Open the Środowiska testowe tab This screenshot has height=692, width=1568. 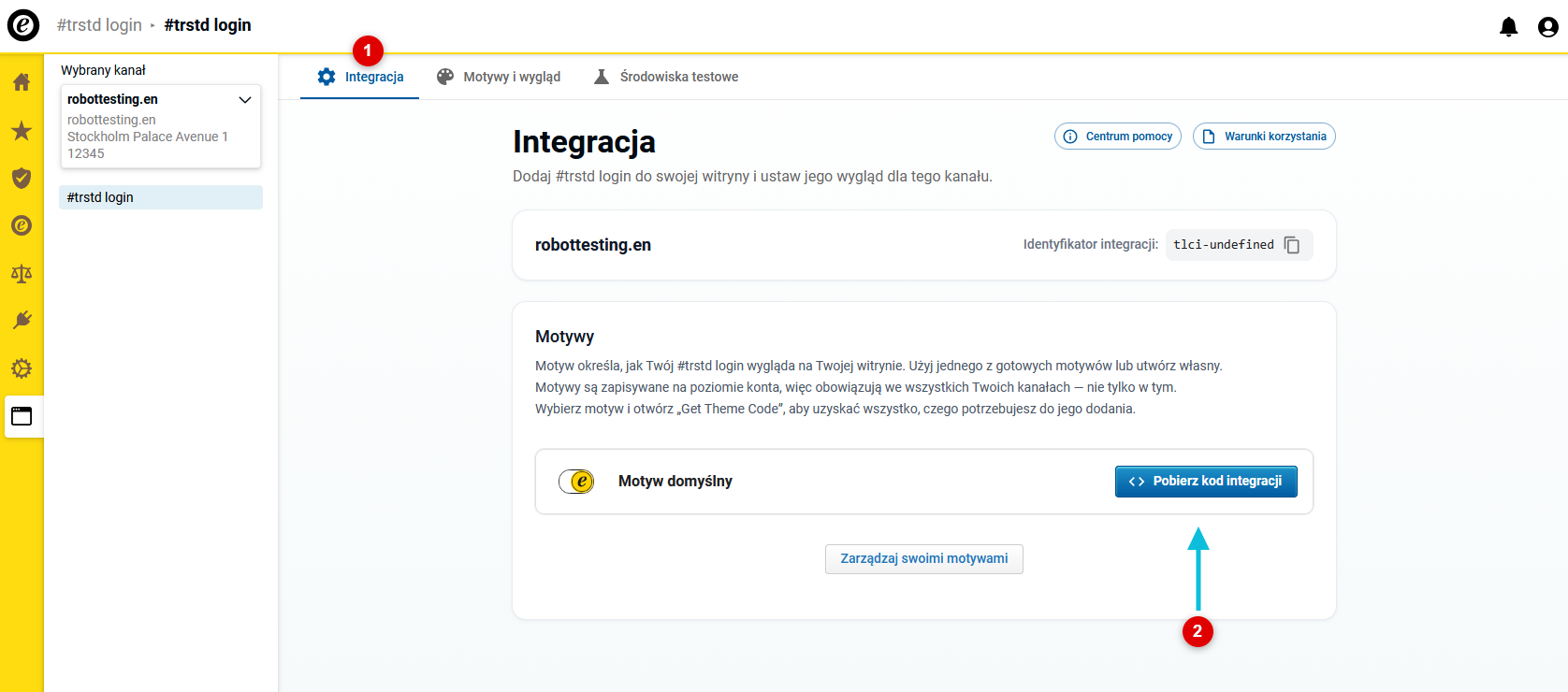pyautogui.click(x=666, y=77)
